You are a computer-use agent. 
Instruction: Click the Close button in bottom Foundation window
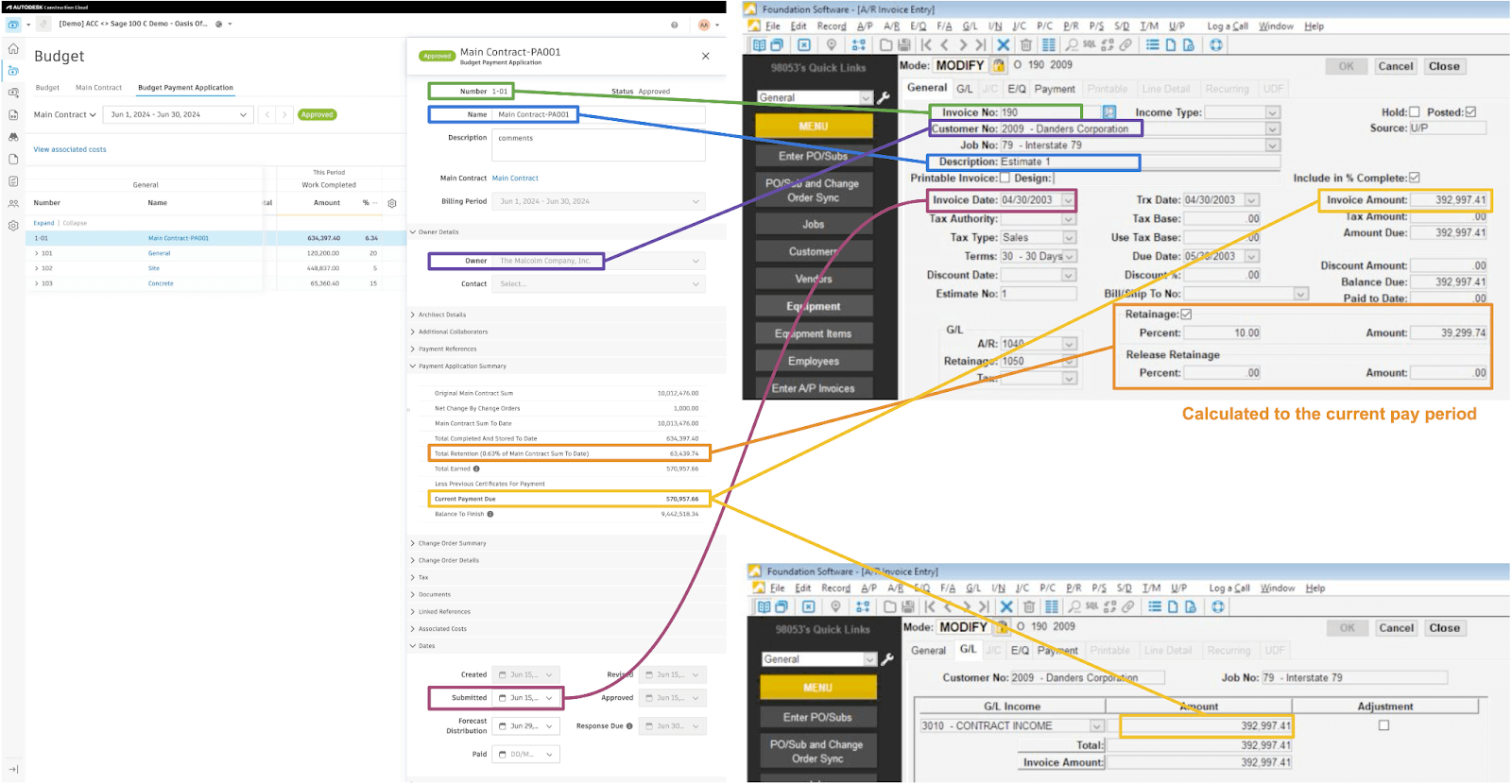(1444, 628)
